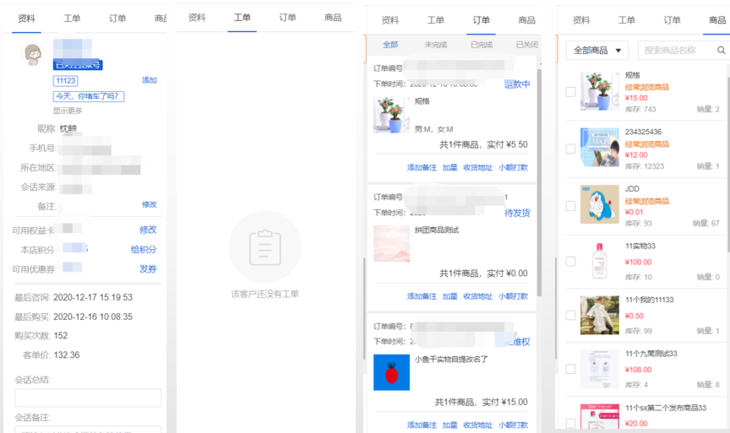
Task: Click the 会话总结 text box
Action: (x=88, y=398)
